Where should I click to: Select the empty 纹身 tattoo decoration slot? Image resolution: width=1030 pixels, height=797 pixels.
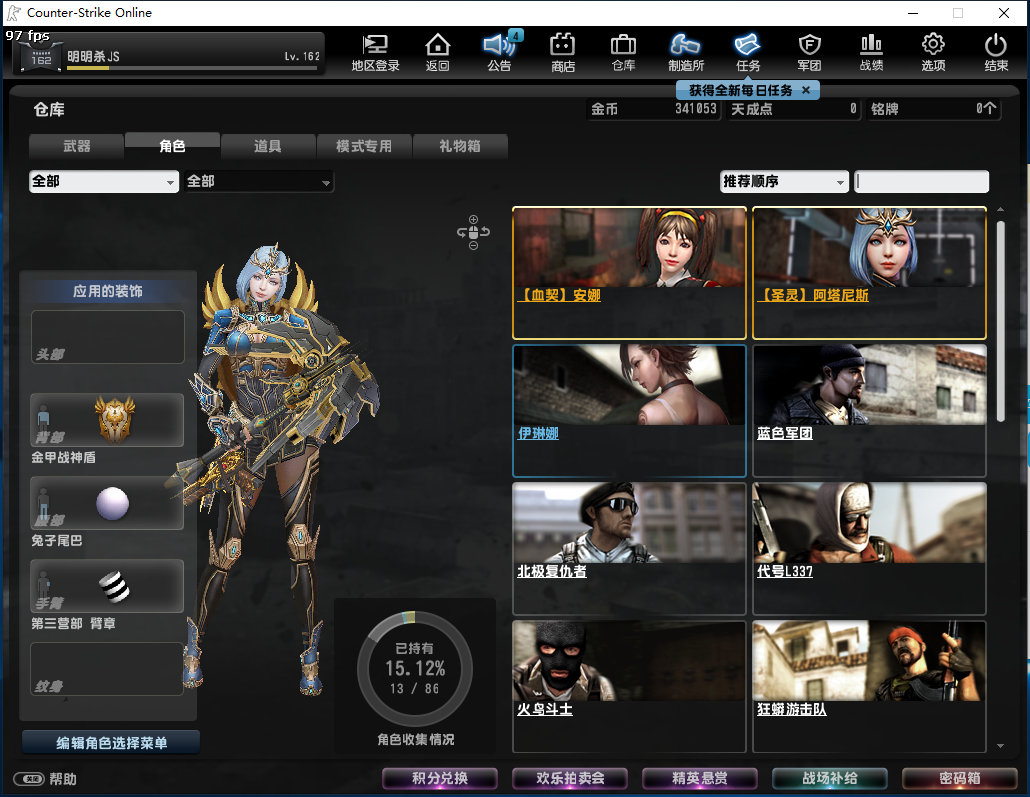(108, 669)
